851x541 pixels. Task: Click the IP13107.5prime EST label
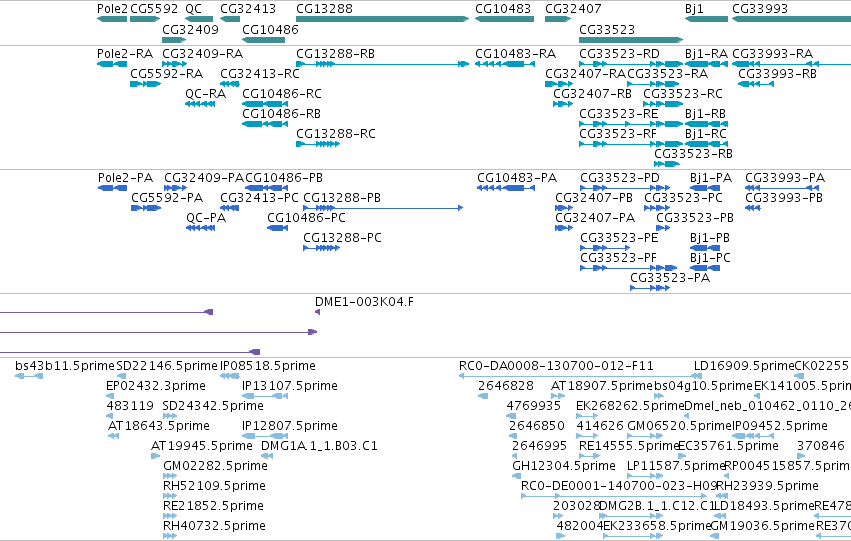(x=290, y=386)
